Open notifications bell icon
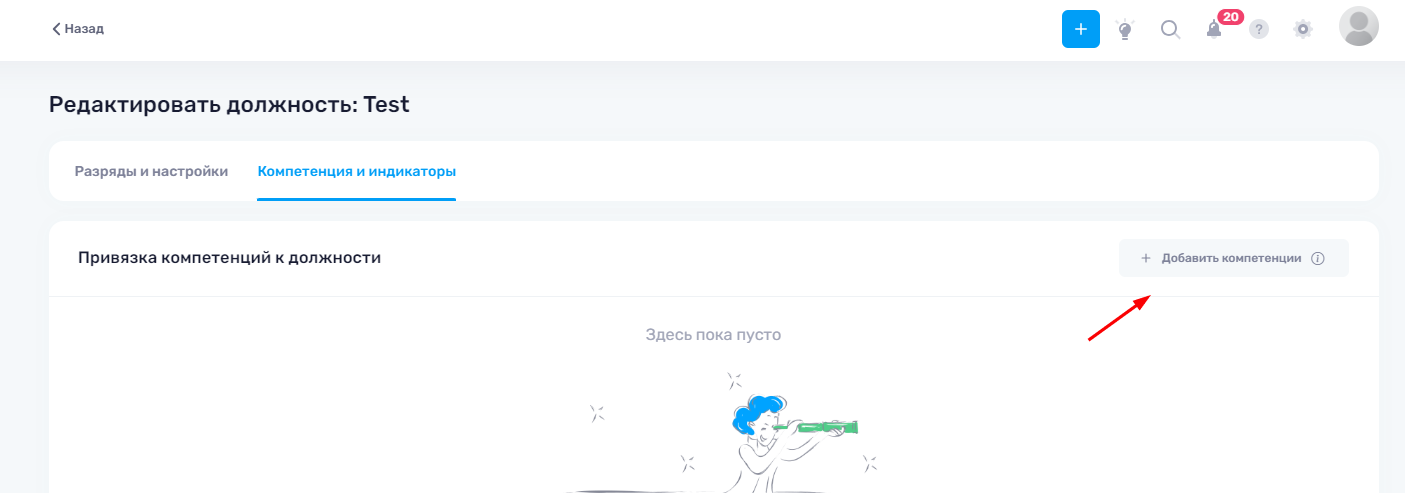Viewport: 1405px width, 493px height. 1214,30
